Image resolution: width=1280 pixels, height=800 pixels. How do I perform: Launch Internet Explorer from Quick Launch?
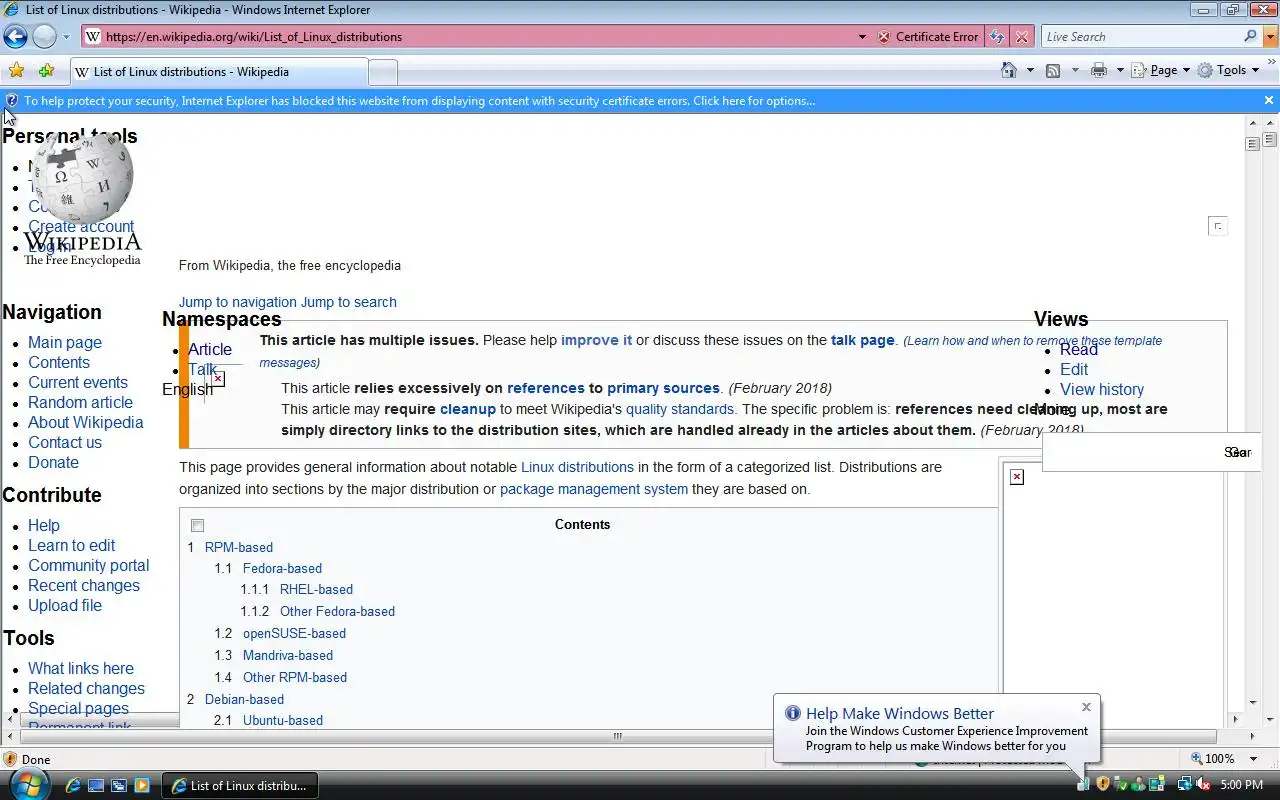coord(73,786)
